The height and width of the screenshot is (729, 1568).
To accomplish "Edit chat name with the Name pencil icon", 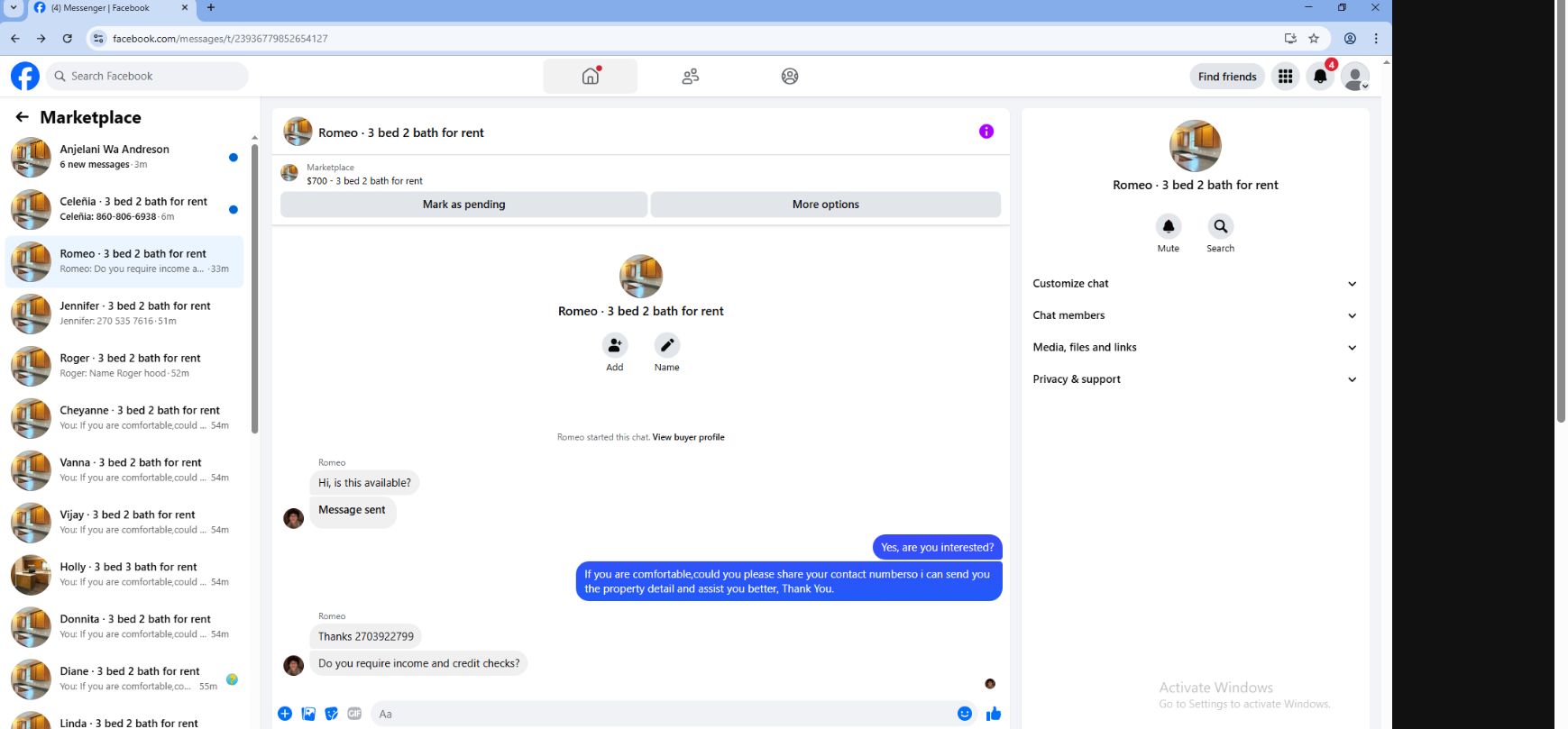I will point(667,345).
